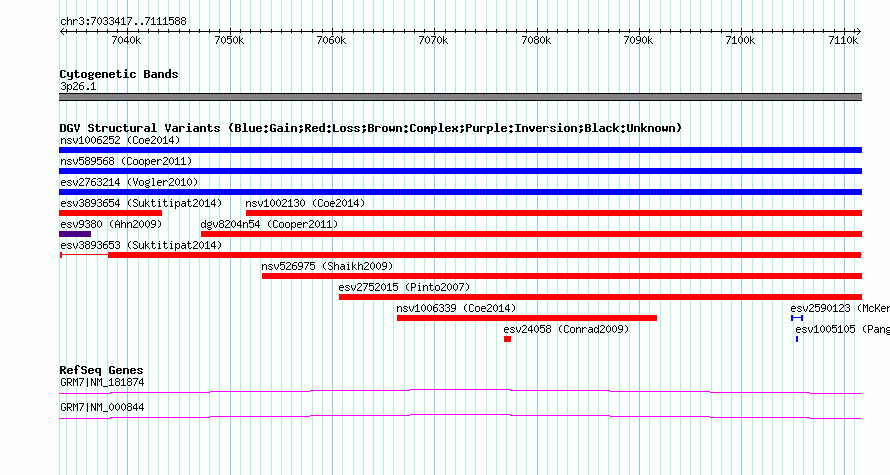
Task: Click the tiny blue esv1005105 variant marker
Action: (x=797, y=339)
